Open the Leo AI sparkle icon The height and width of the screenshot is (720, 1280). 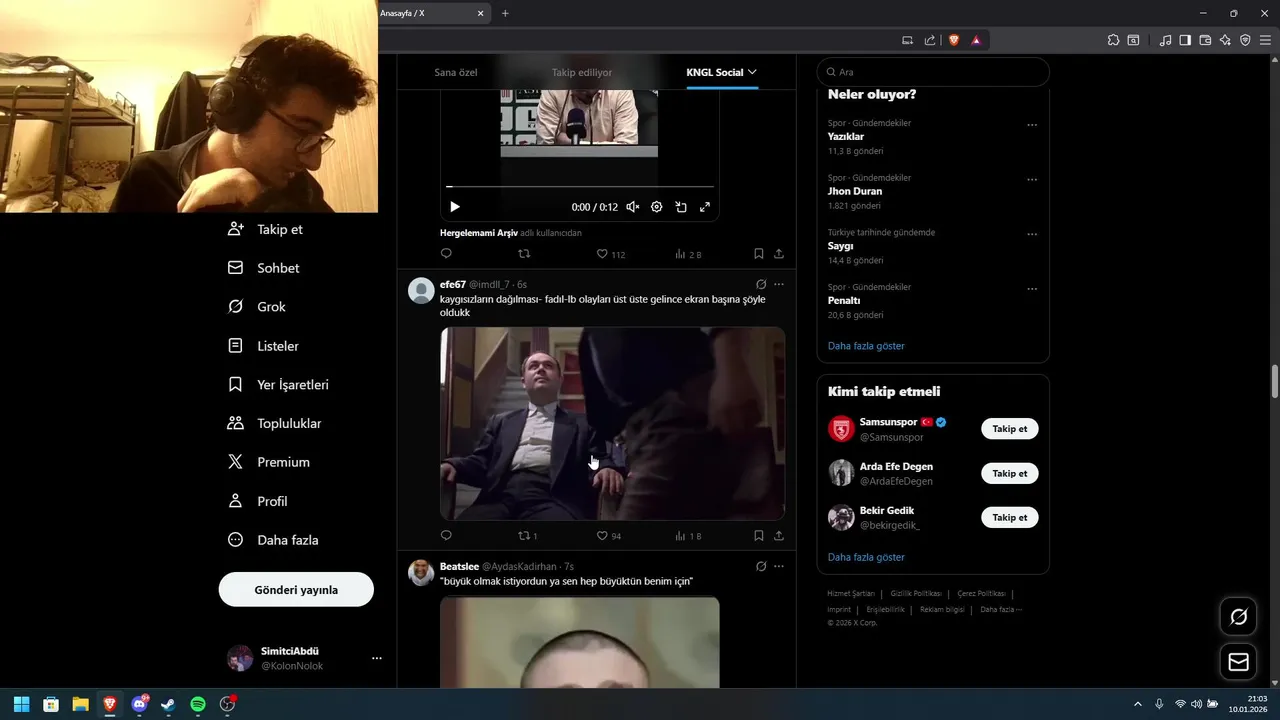1225,40
